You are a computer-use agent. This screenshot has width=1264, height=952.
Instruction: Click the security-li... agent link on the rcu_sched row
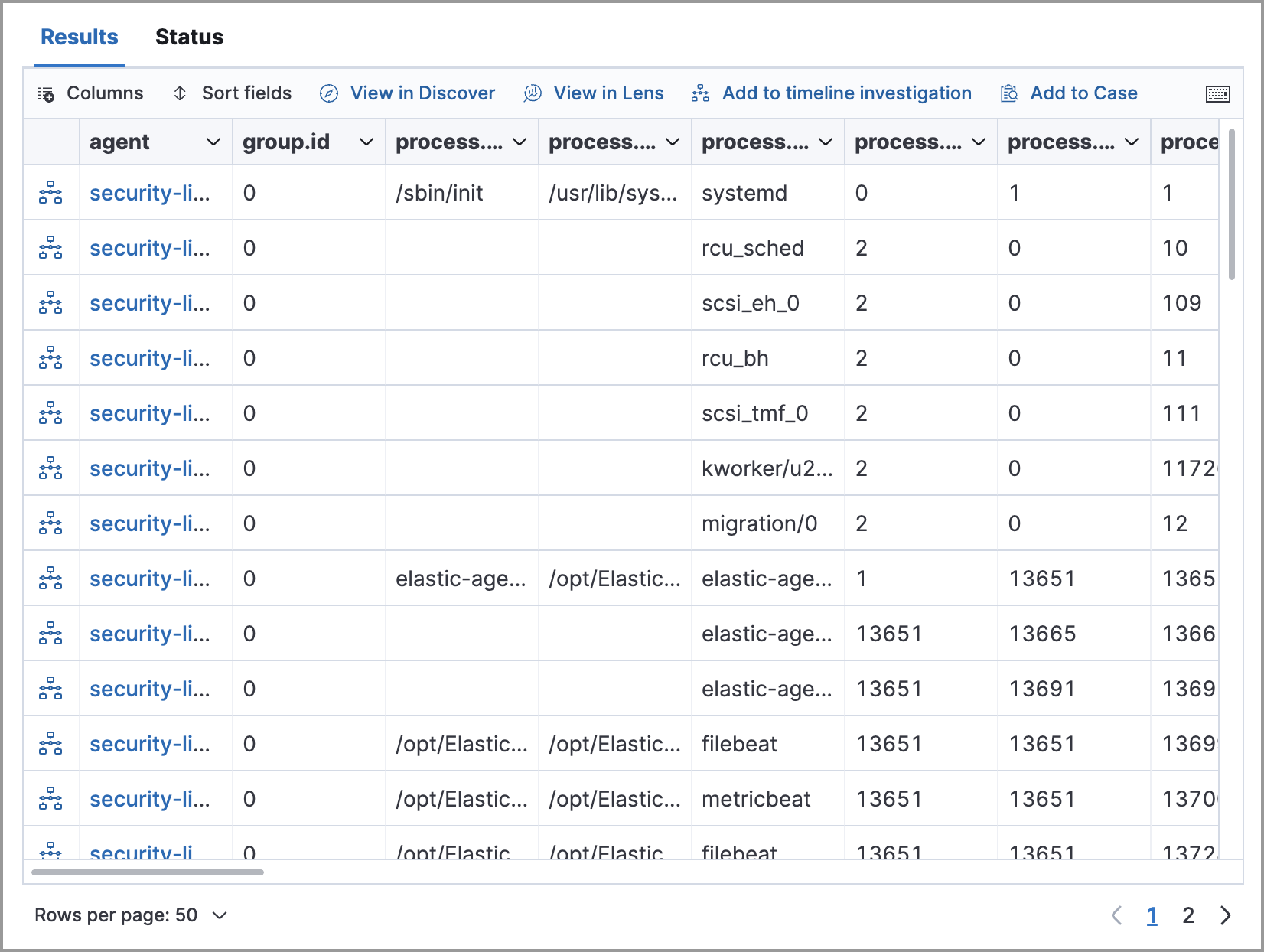(150, 248)
